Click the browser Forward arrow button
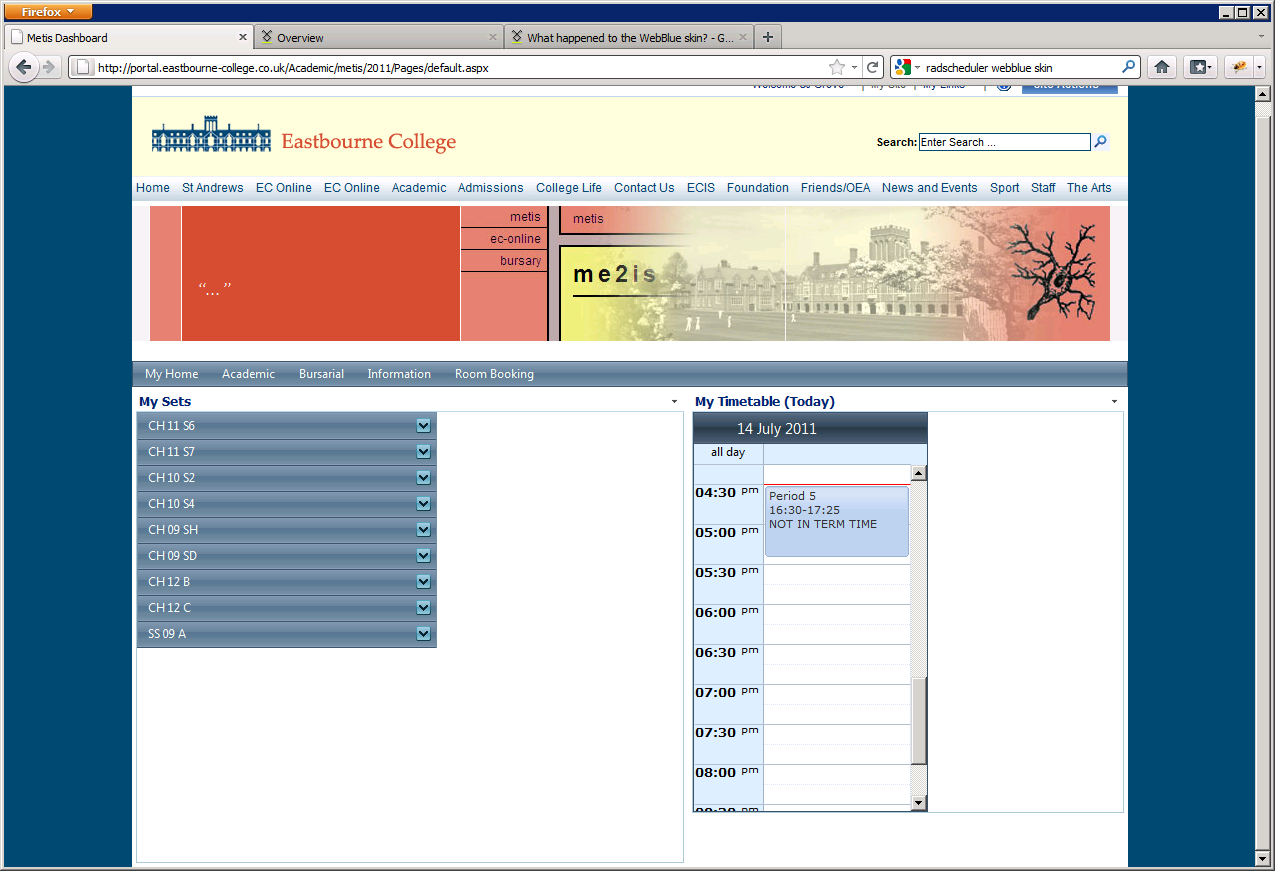The image size is (1275, 871). coord(48,67)
